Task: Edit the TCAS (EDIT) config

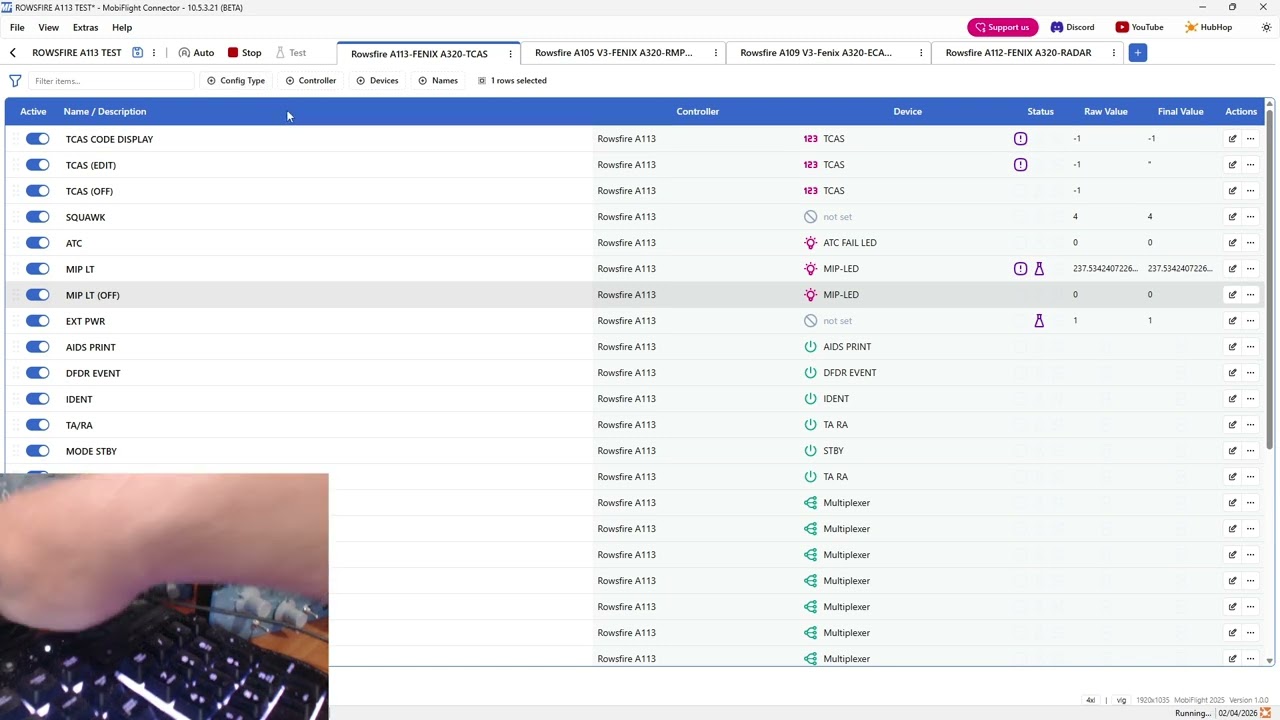Action: 1232,165
